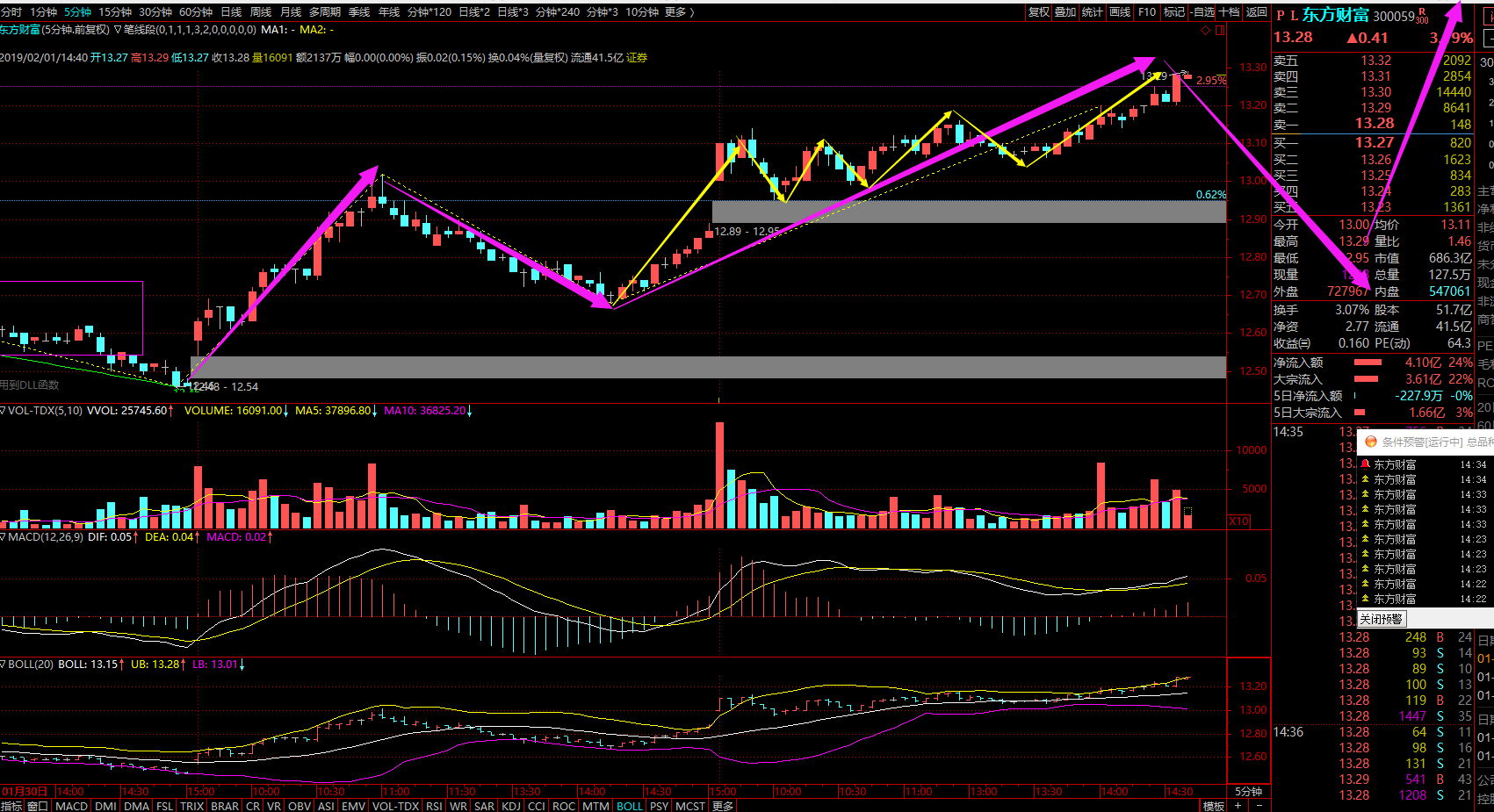Image resolution: width=1494 pixels, height=812 pixels.
Task: Click the 标记 mark button
Action: tap(1174, 12)
